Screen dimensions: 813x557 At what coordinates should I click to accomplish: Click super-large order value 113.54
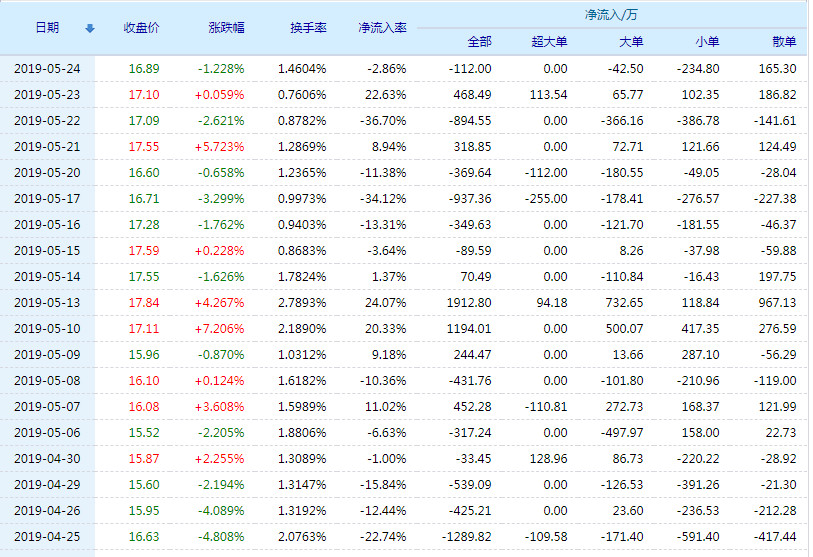(549, 94)
